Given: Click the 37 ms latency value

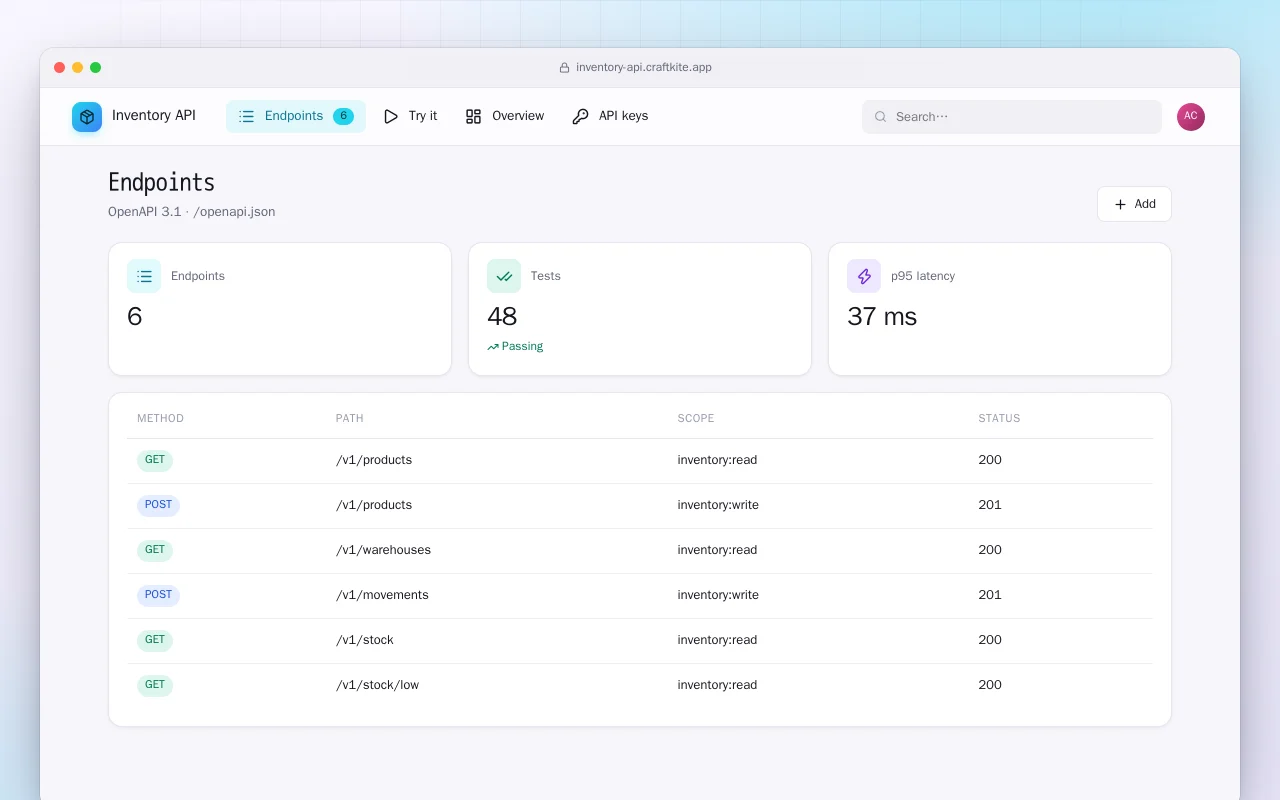Looking at the screenshot, I should coord(882,317).
